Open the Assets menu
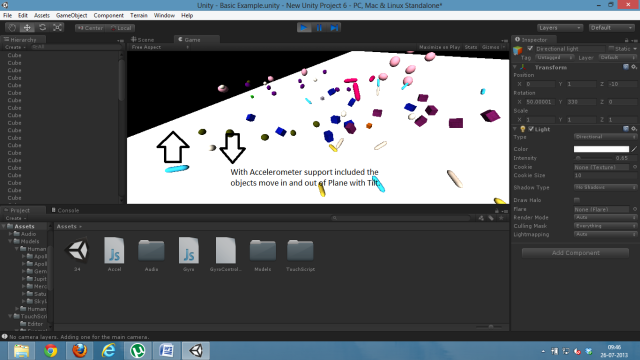Viewport: 640px width, 360px height. (42, 15)
